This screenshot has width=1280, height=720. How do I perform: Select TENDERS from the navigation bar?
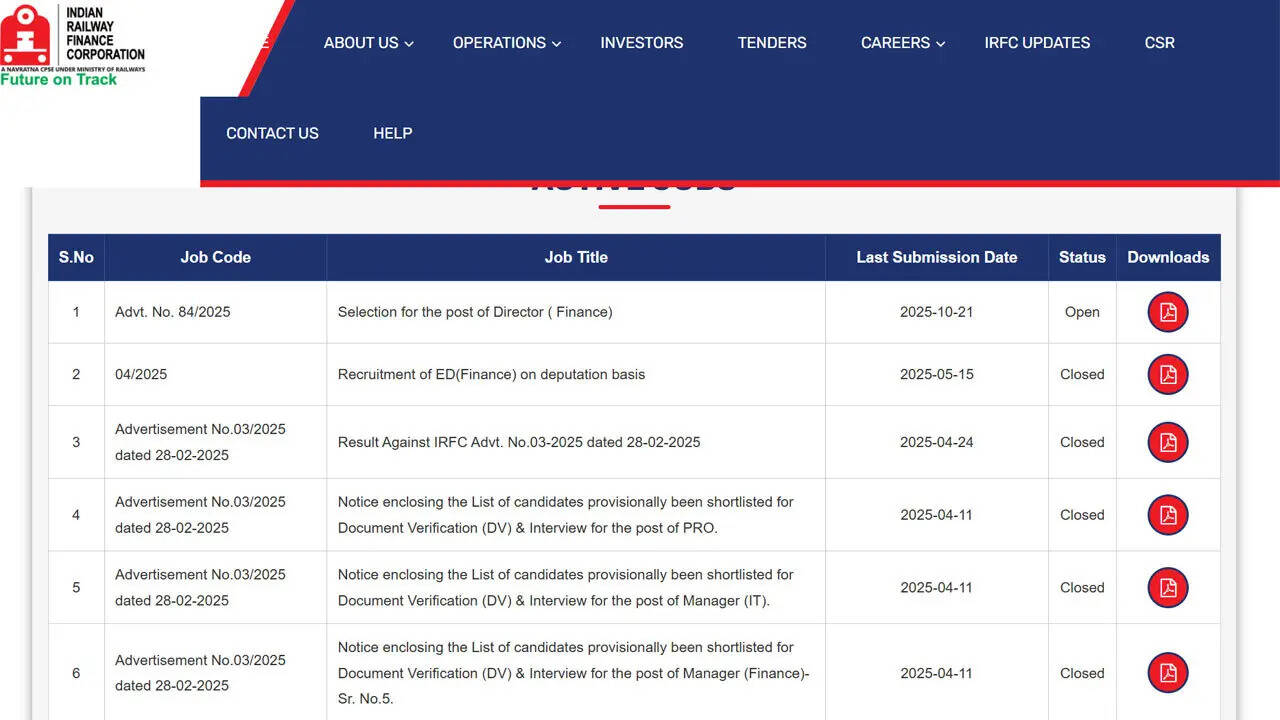coord(771,43)
